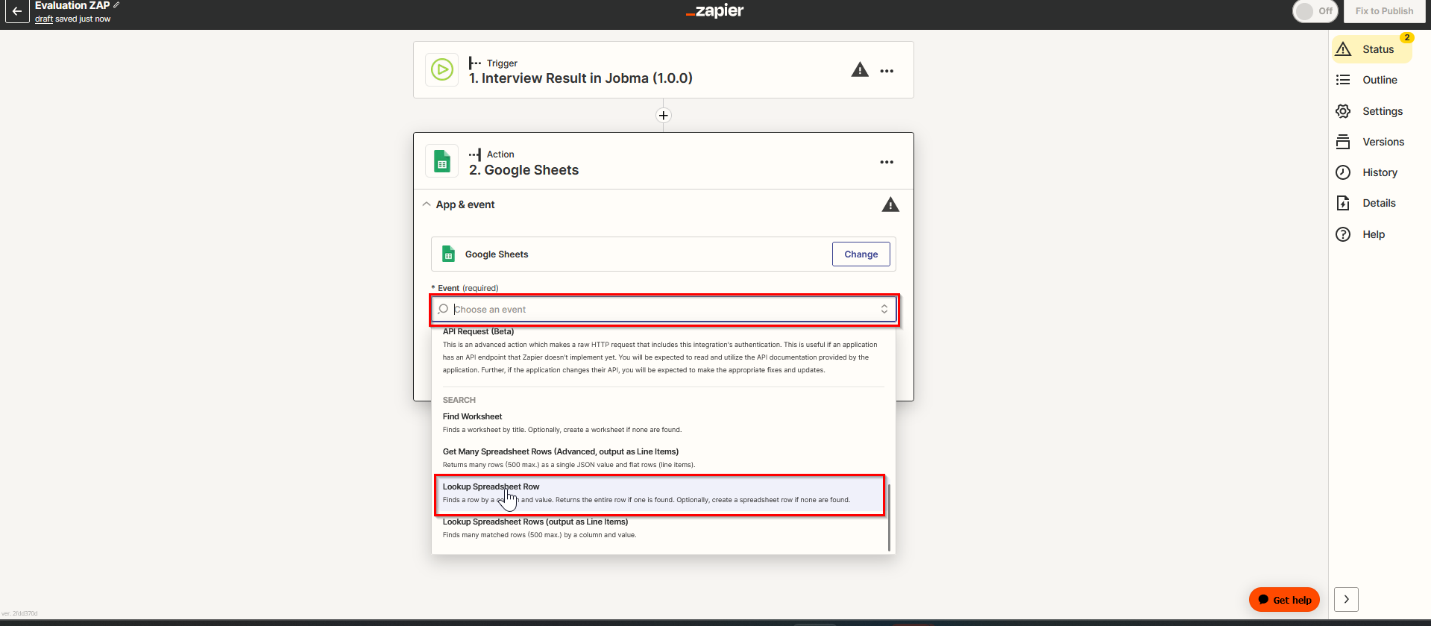
Task: Click the App & event warning icon
Action: point(890,205)
